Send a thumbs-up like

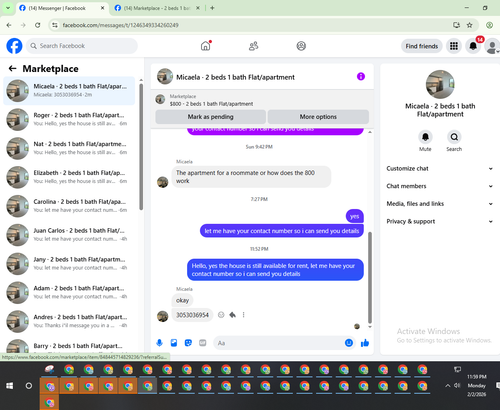(365, 343)
